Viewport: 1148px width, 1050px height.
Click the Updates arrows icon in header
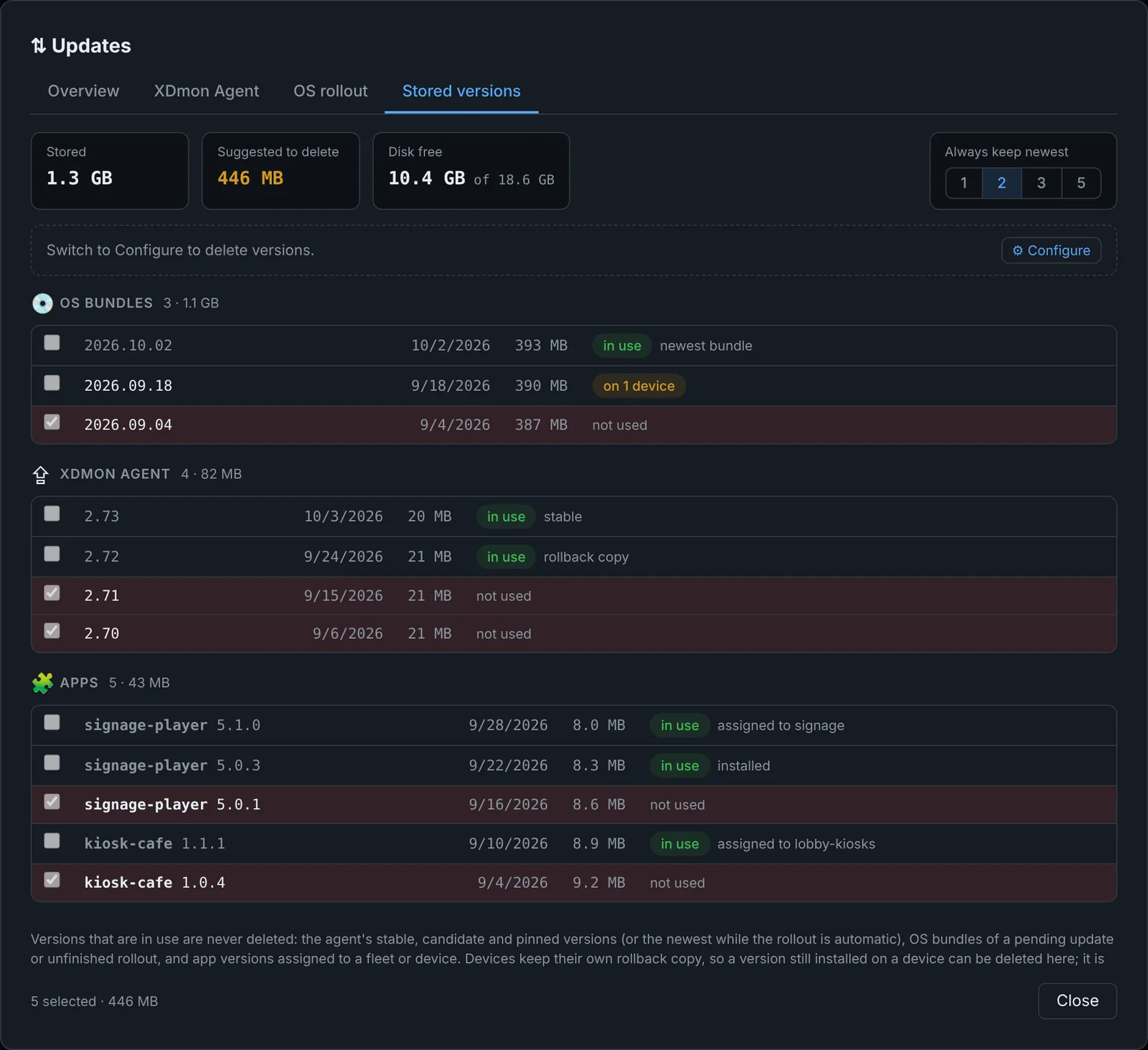(x=39, y=46)
